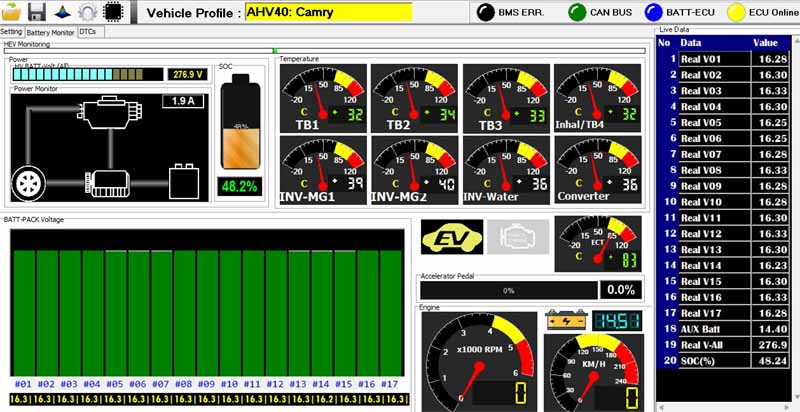Click the floppy disk save icon
Viewport: 800px width, 412px height.
37,12
